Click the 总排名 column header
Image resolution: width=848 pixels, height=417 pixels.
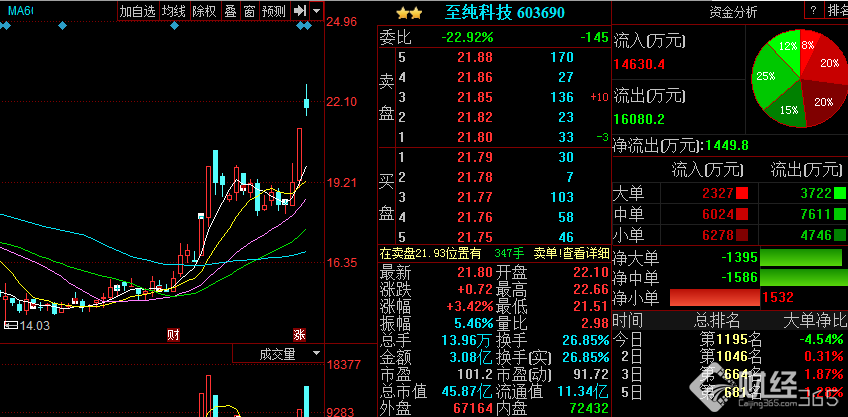(717, 321)
